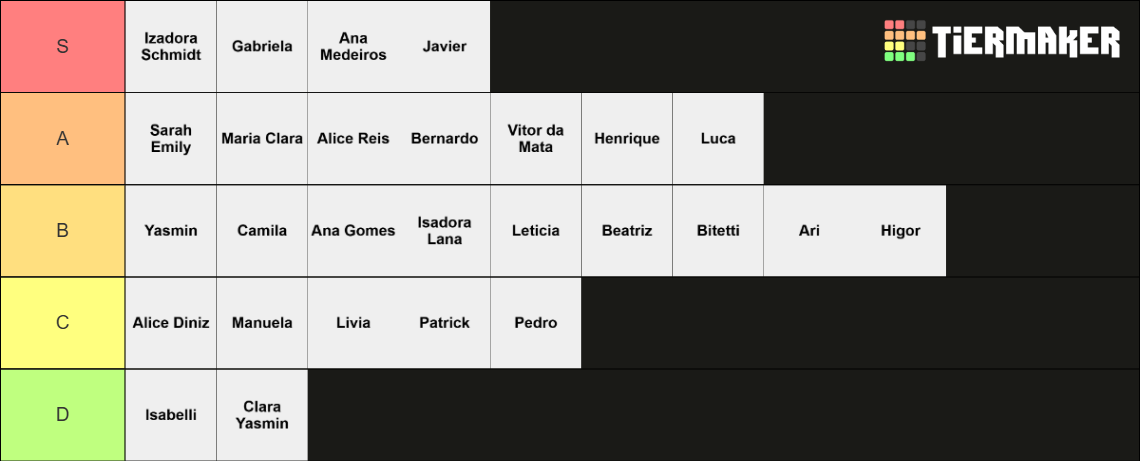Click the Bitetti tile
1140x461 pixels.
[718, 230]
